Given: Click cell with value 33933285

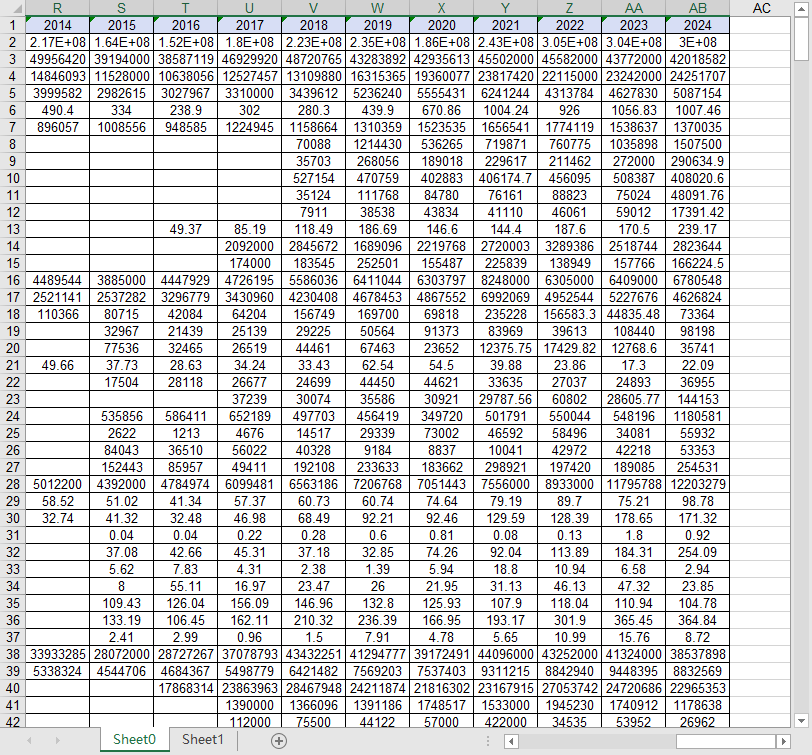Looking at the screenshot, I should click(x=57, y=654).
